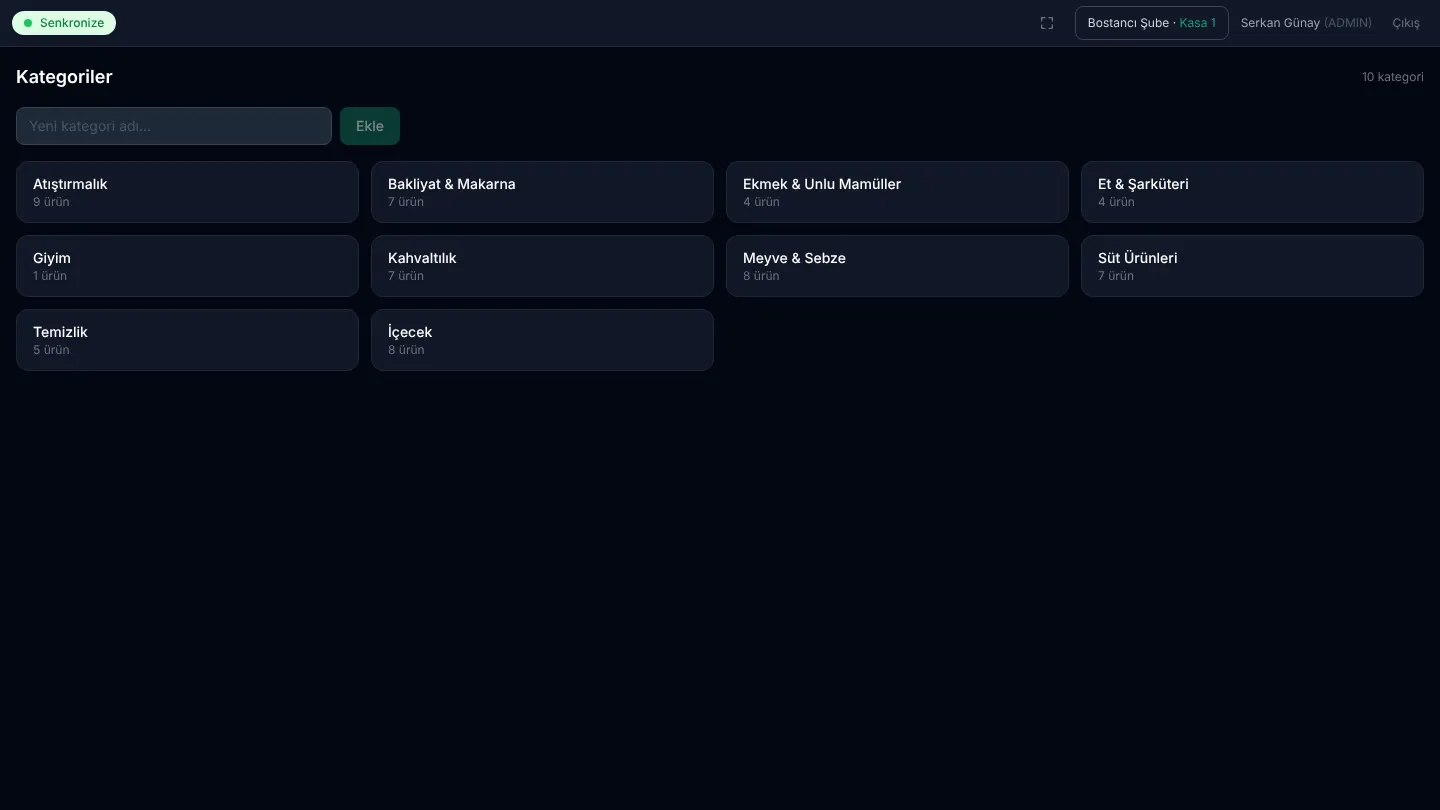Open the Kahvaltılık category card
The width and height of the screenshot is (1440, 810).
[x=542, y=266]
